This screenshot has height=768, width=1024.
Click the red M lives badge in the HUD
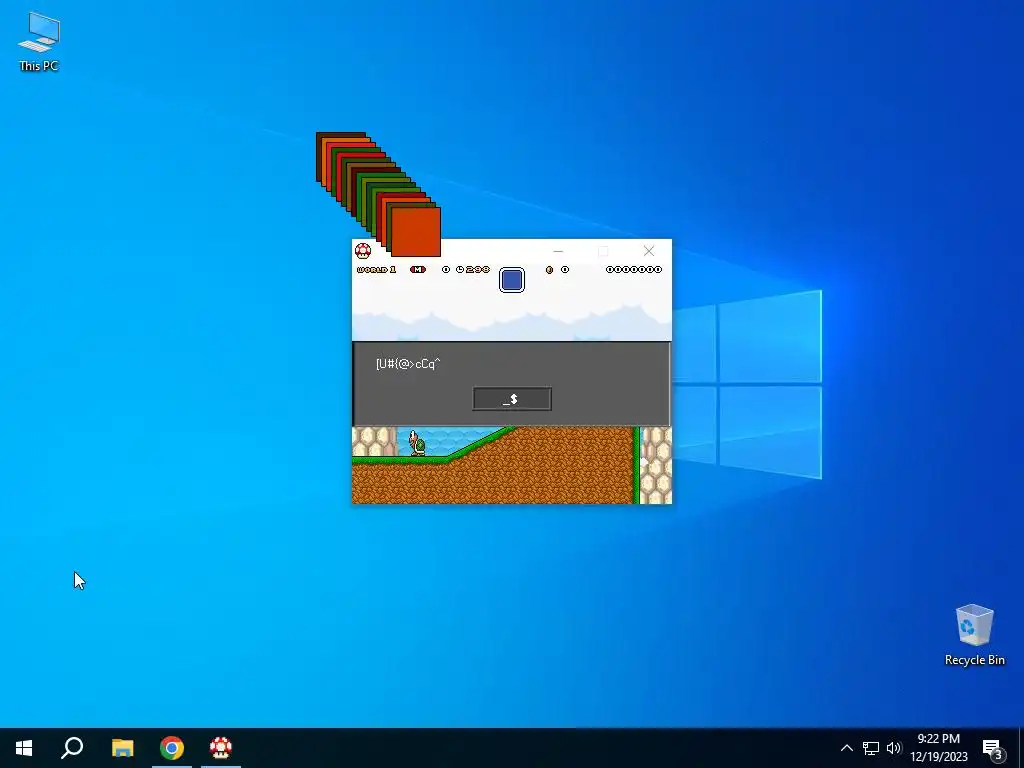418,270
